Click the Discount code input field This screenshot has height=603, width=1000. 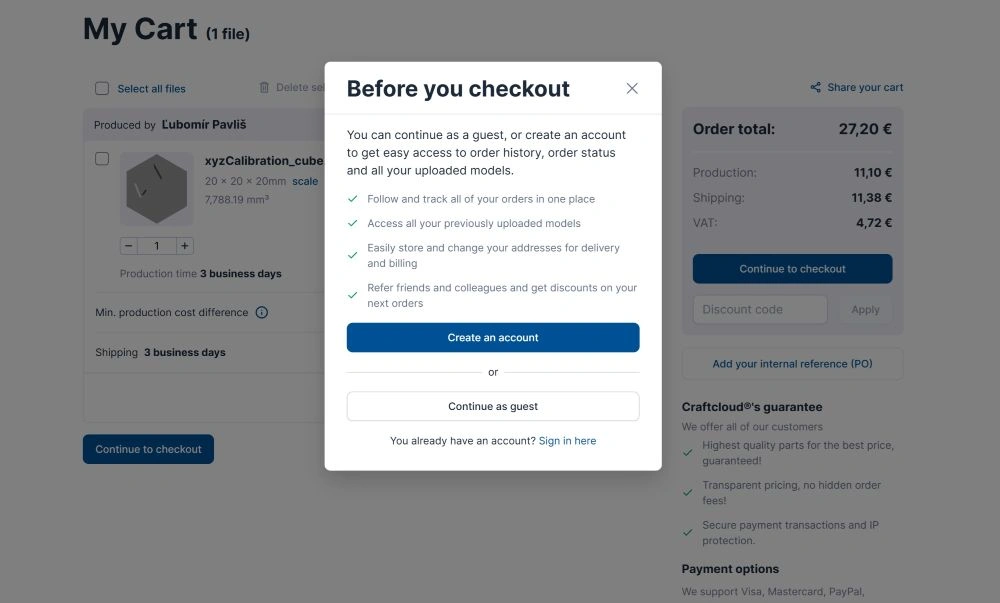(760, 310)
